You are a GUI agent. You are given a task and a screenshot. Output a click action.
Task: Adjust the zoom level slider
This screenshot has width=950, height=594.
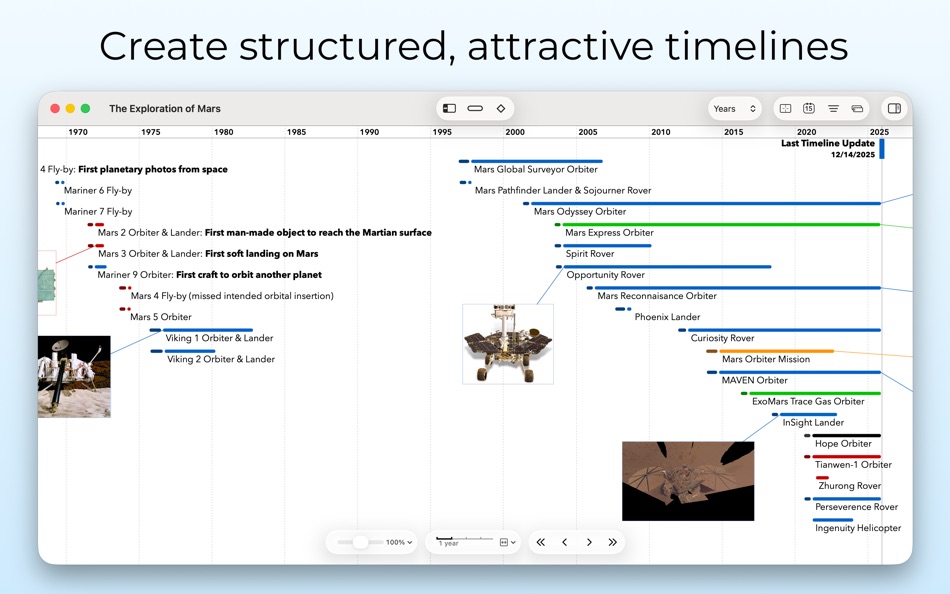(360, 542)
